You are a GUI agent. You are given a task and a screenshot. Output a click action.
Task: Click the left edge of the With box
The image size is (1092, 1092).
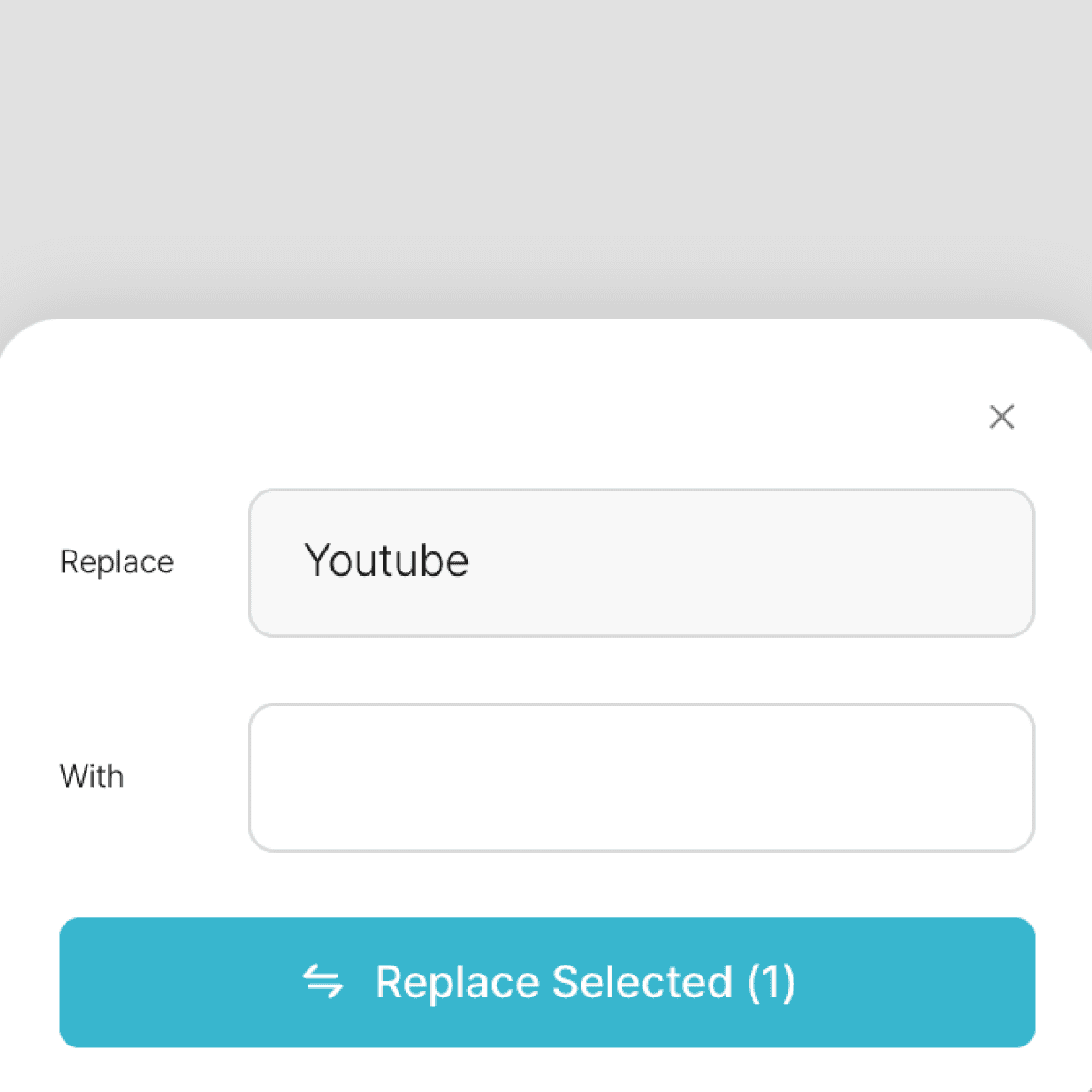(x=266, y=777)
